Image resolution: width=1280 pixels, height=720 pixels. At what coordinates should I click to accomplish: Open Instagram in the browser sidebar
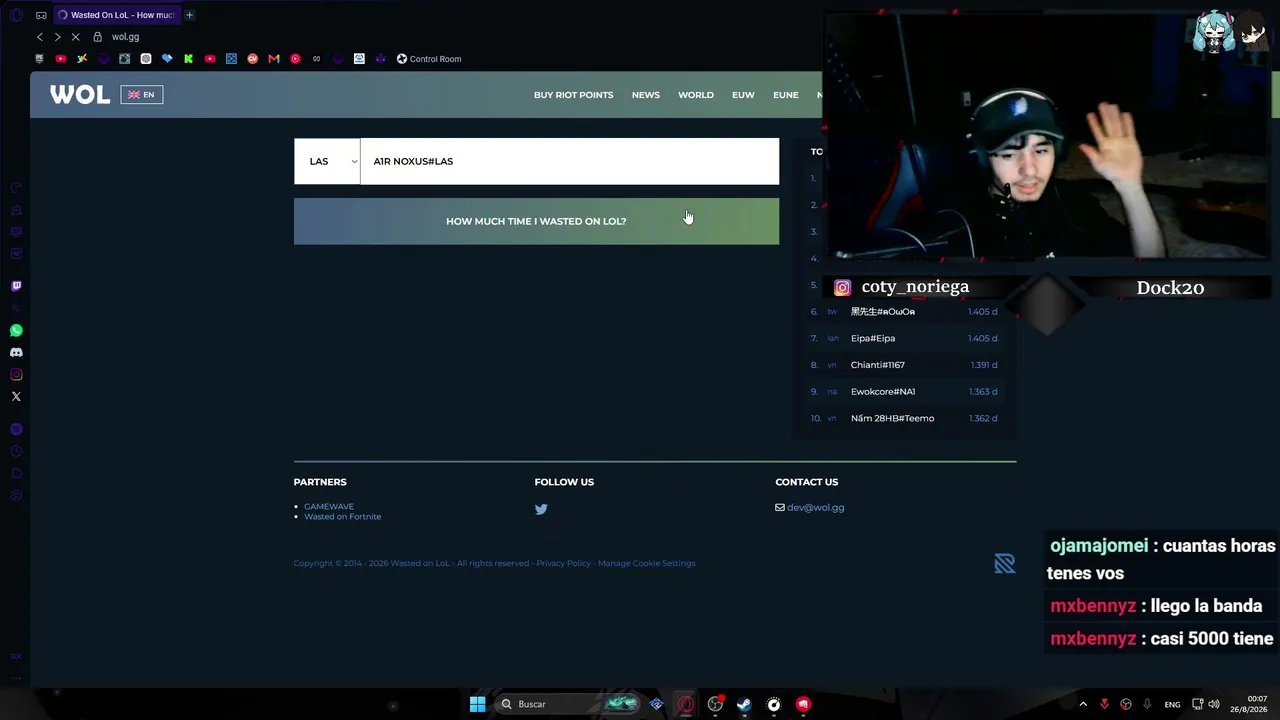point(16,374)
